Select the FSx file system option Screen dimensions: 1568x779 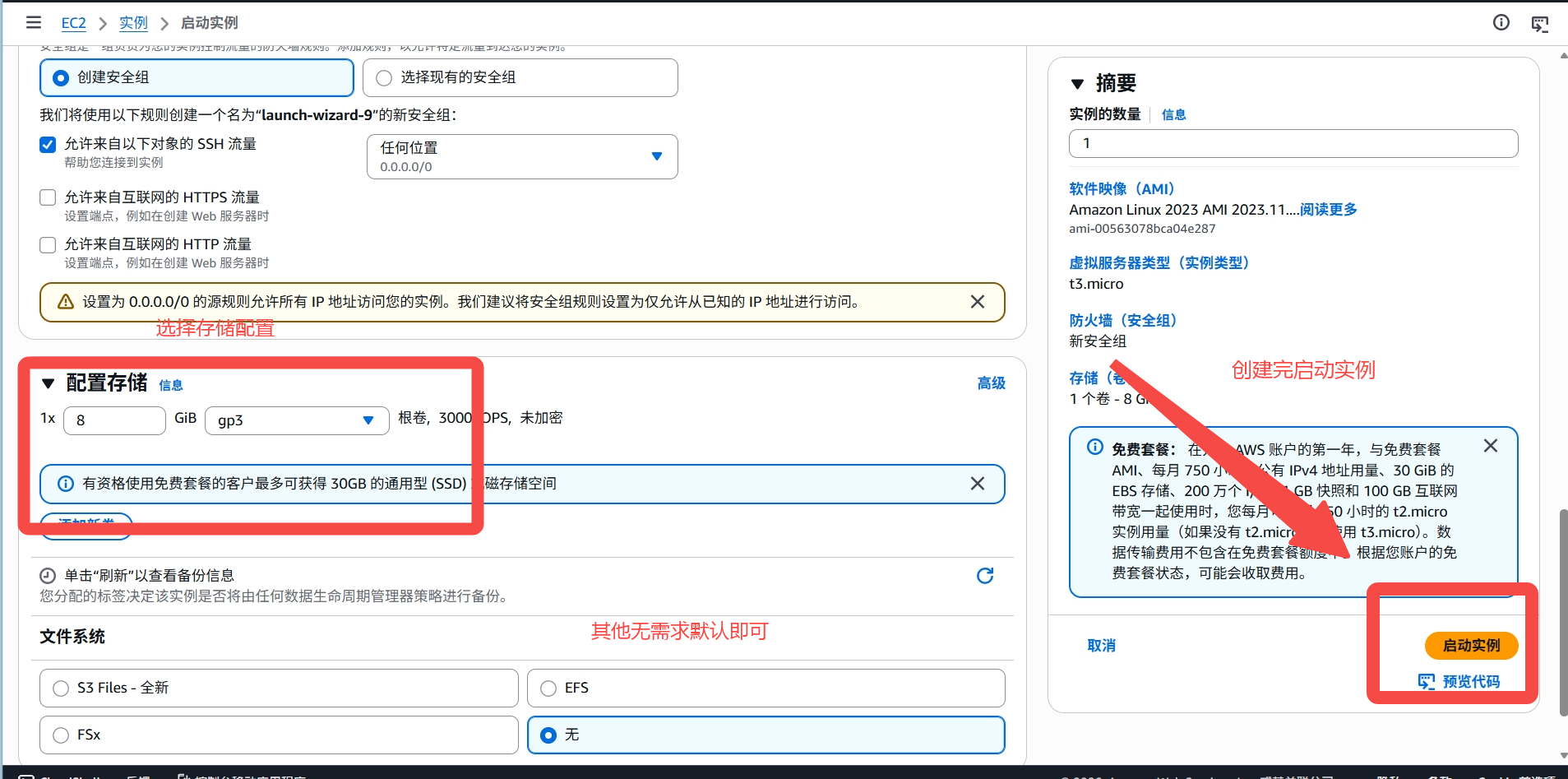tap(61, 735)
